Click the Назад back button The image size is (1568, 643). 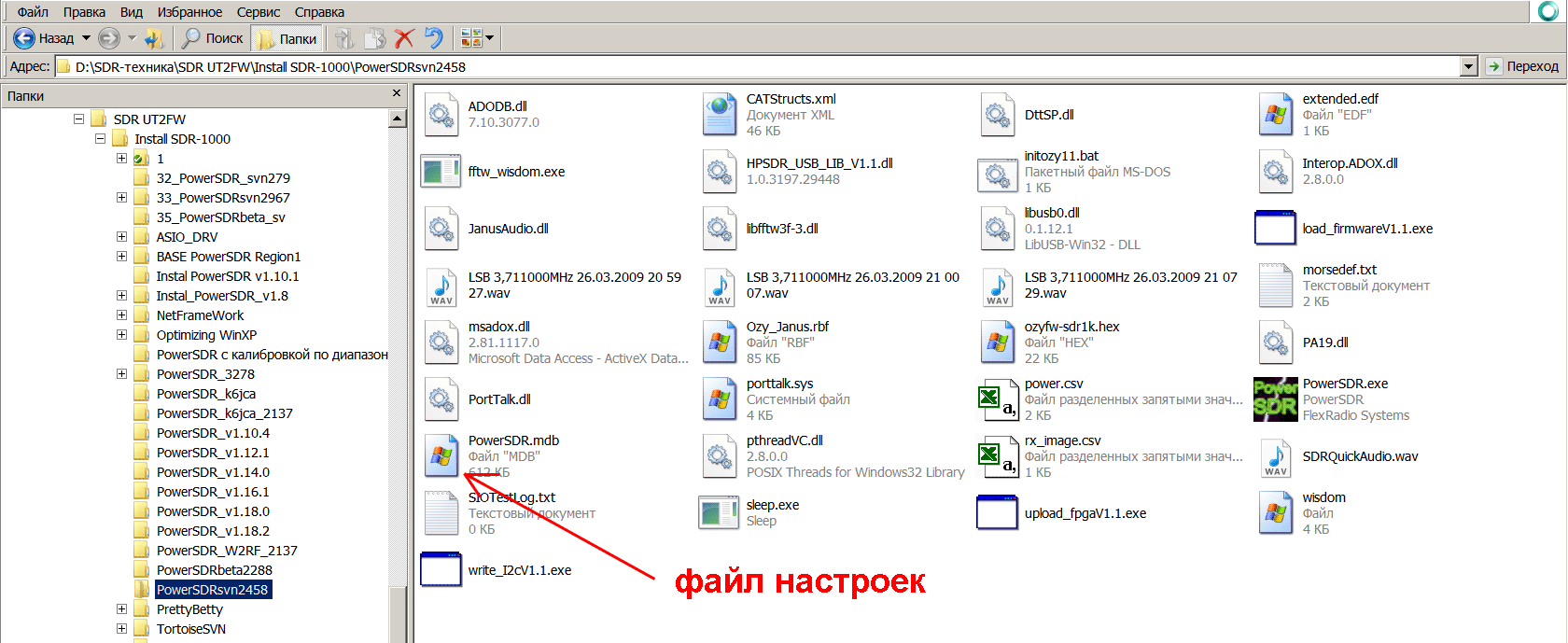[45, 38]
